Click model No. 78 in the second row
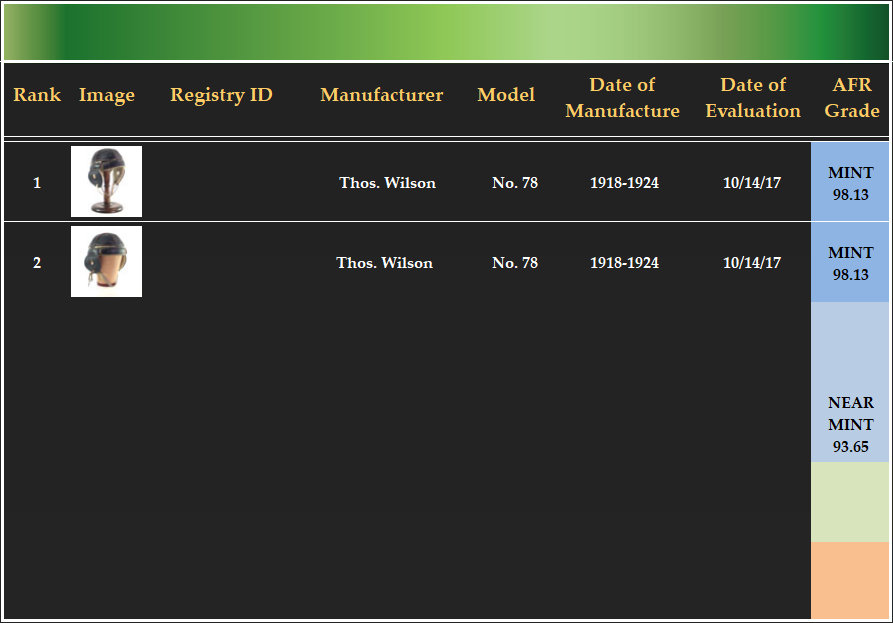The image size is (893, 623). [515, 263]
